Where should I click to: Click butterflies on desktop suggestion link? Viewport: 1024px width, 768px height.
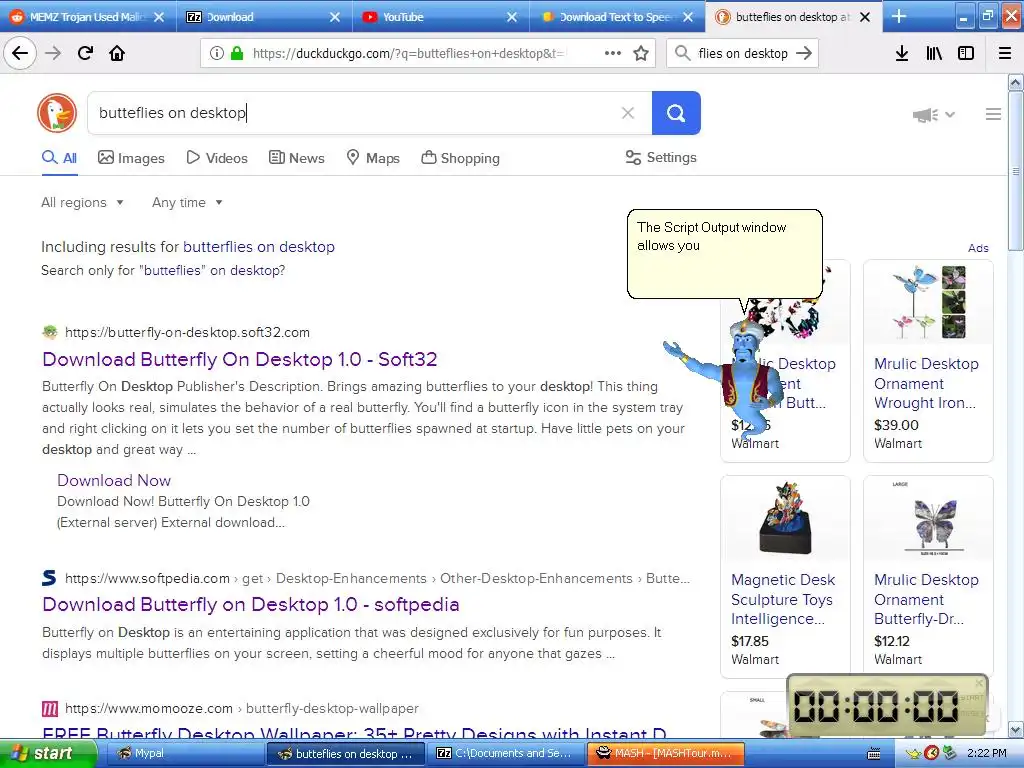pos(259,247)
